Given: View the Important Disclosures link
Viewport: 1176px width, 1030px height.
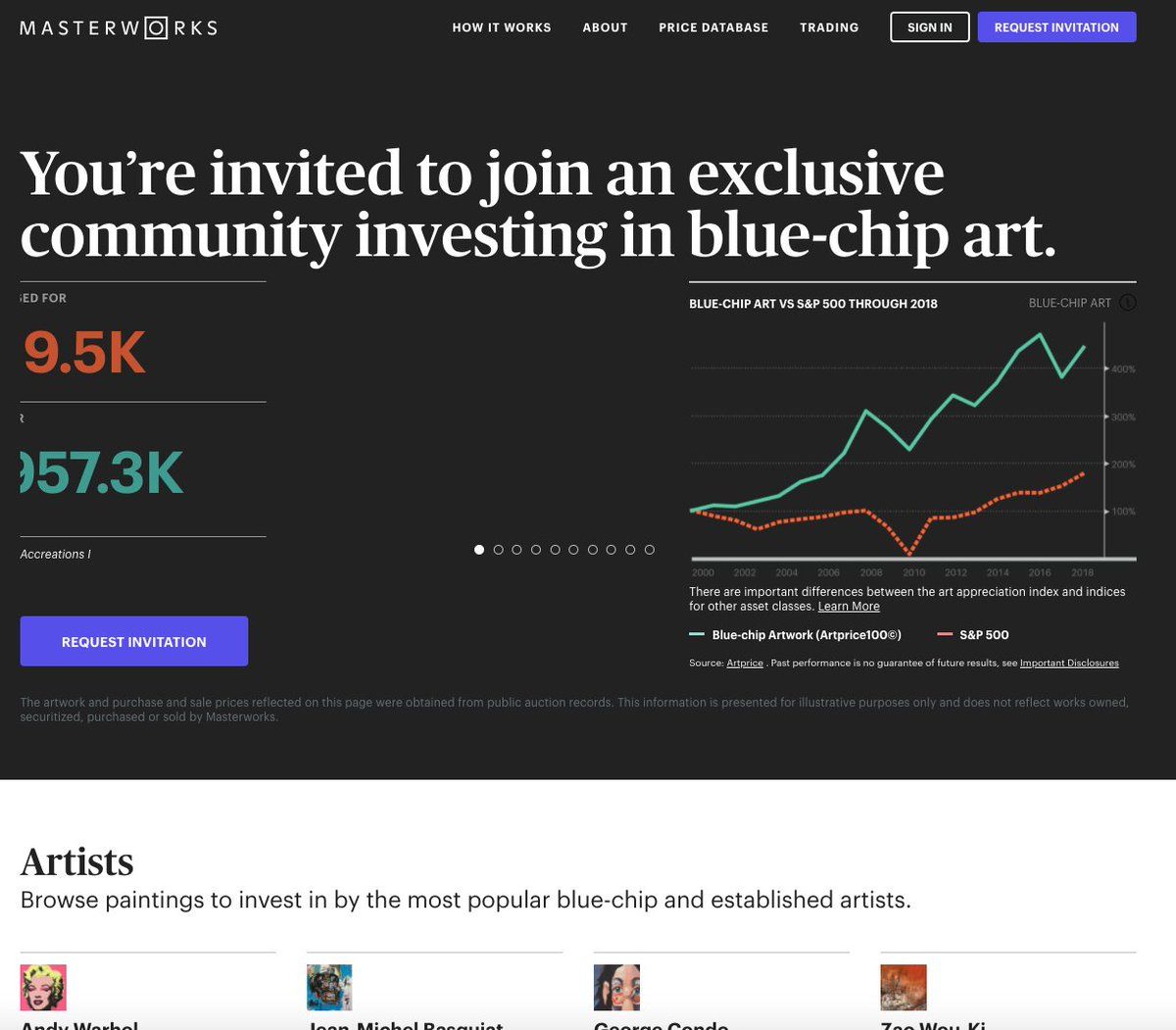Looking at the screenshot, I should (1069, 663).
